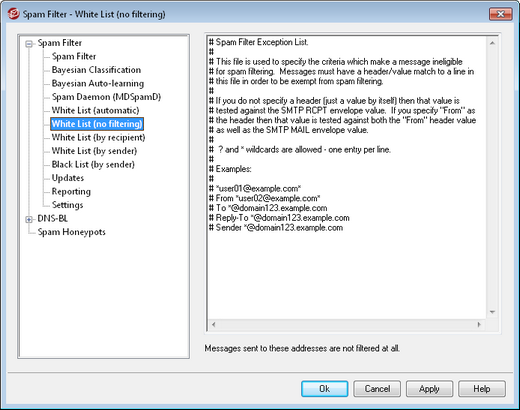The image size is (520, 410).
Task: Select Black List (by sender) entry
Action: pyautogui.click(x=93, y=164)
